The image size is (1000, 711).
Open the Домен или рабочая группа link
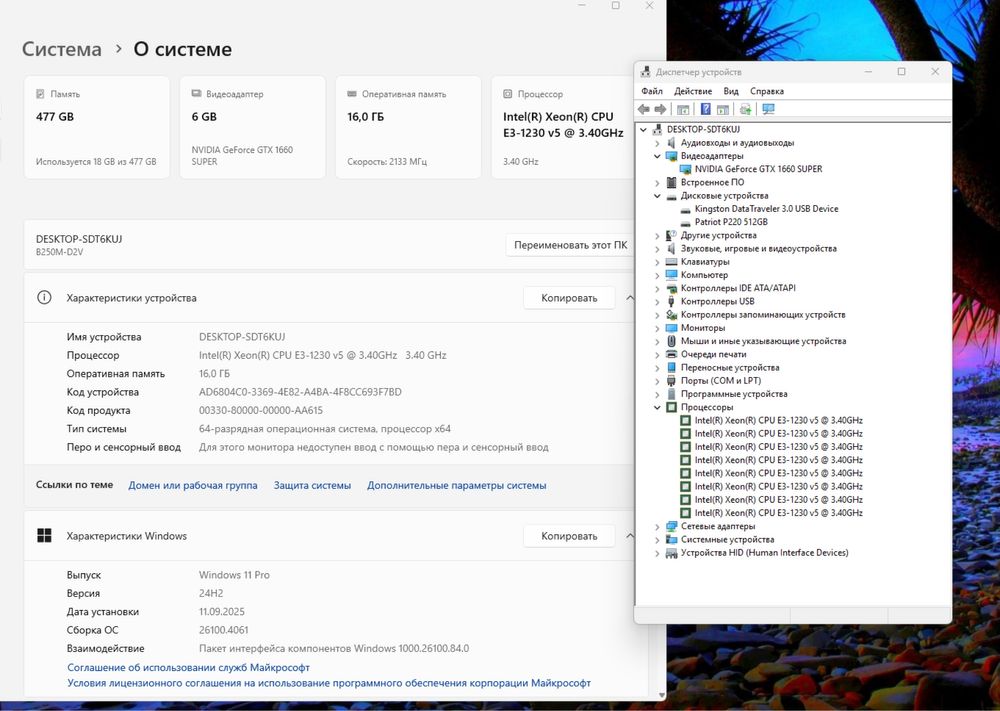[x=193, y=485]
